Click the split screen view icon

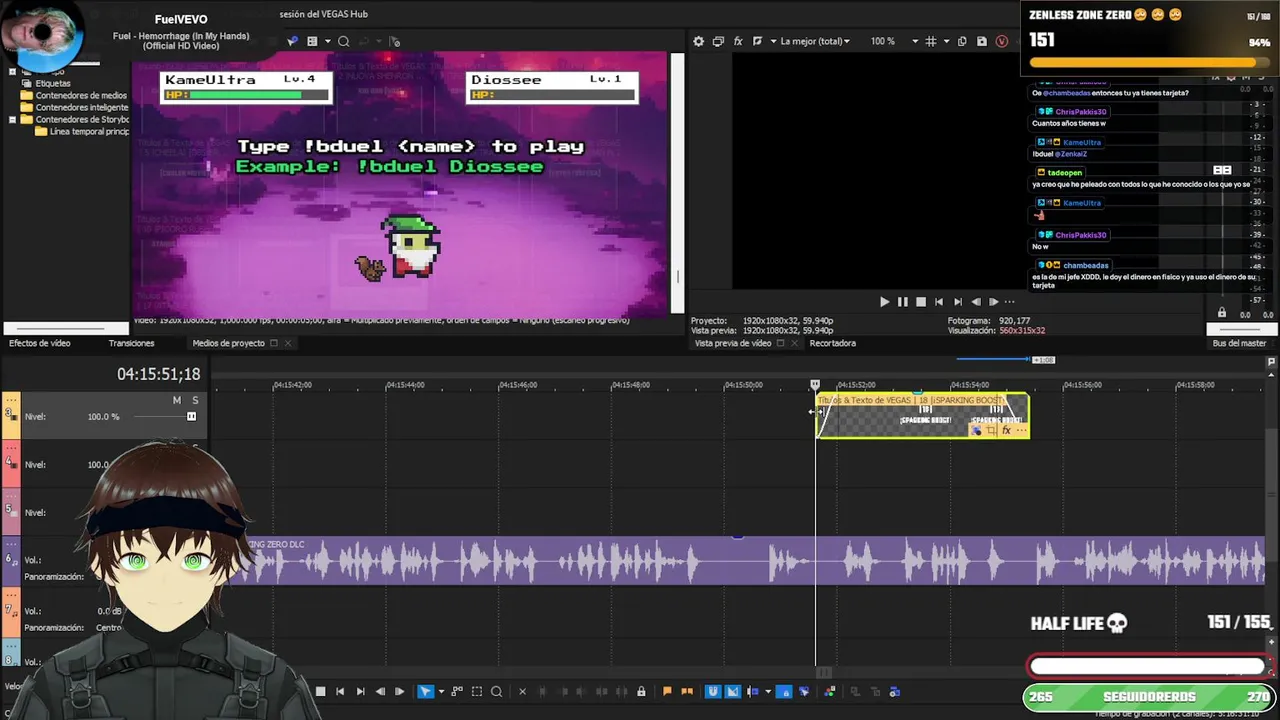point(757,41)
